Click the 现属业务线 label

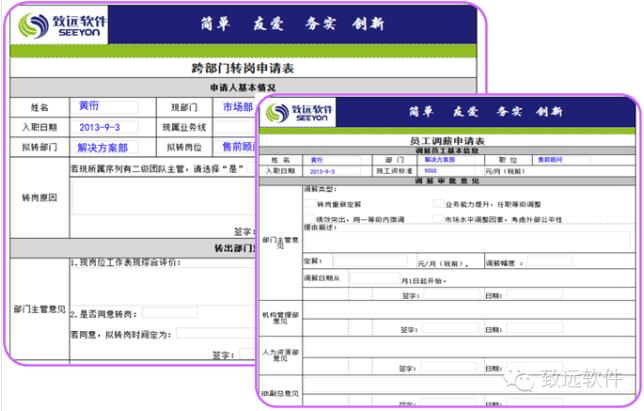(x=184, y=128)
